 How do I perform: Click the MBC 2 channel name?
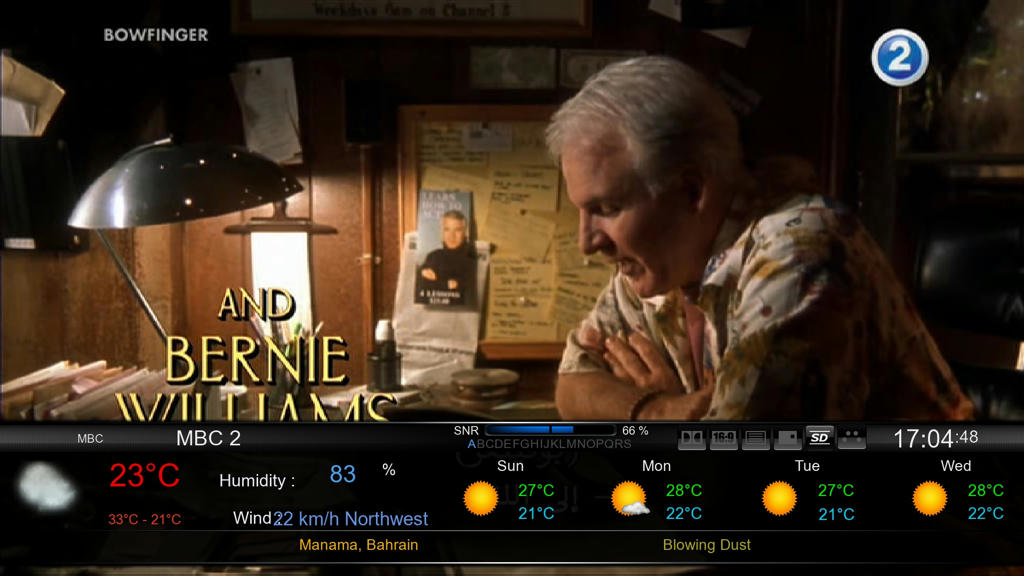[208, 438]
